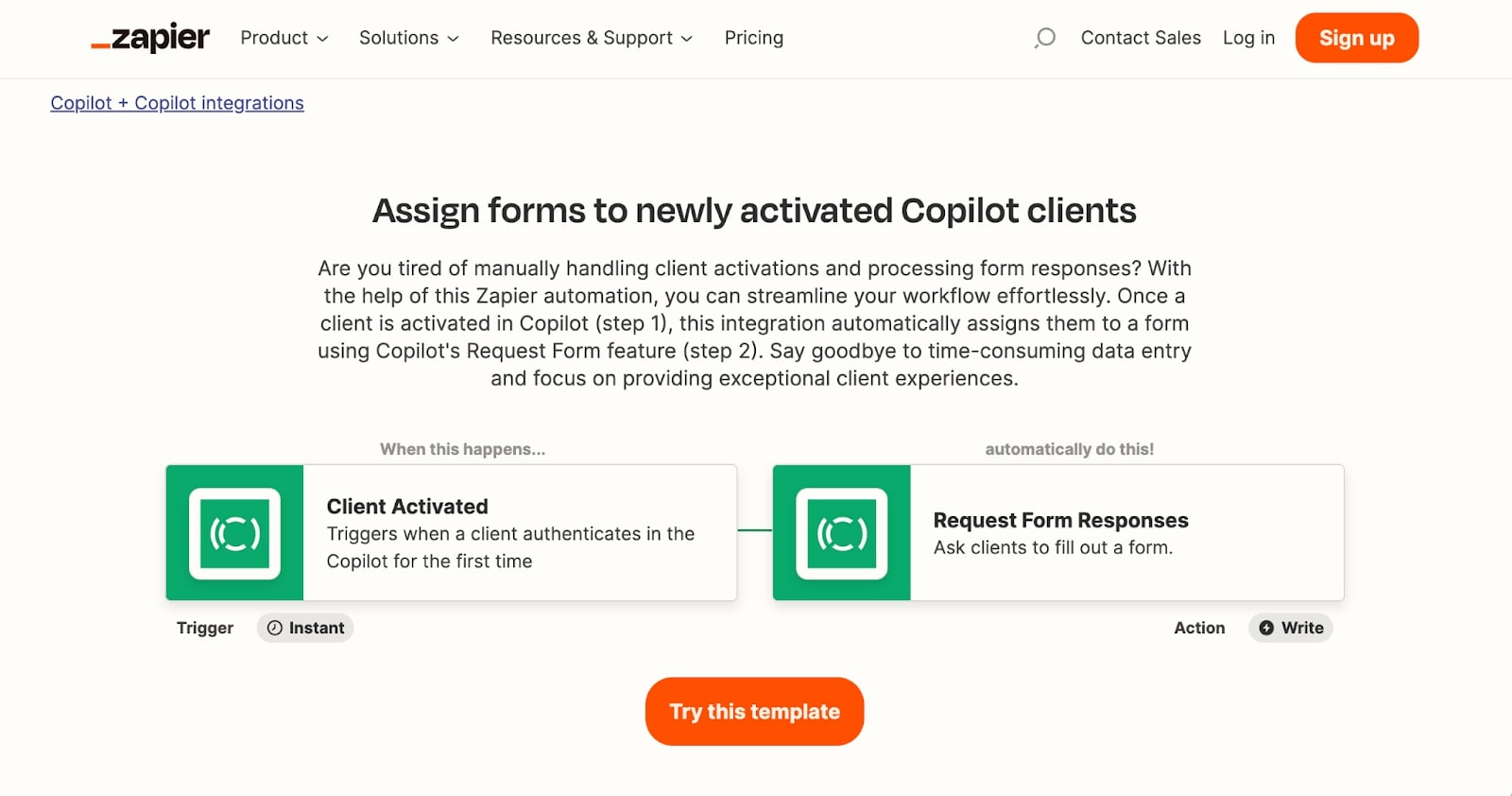Screen dimensions: 1512x796
Task: Click the Contact Sales menu item
Action: [1141, 38]
